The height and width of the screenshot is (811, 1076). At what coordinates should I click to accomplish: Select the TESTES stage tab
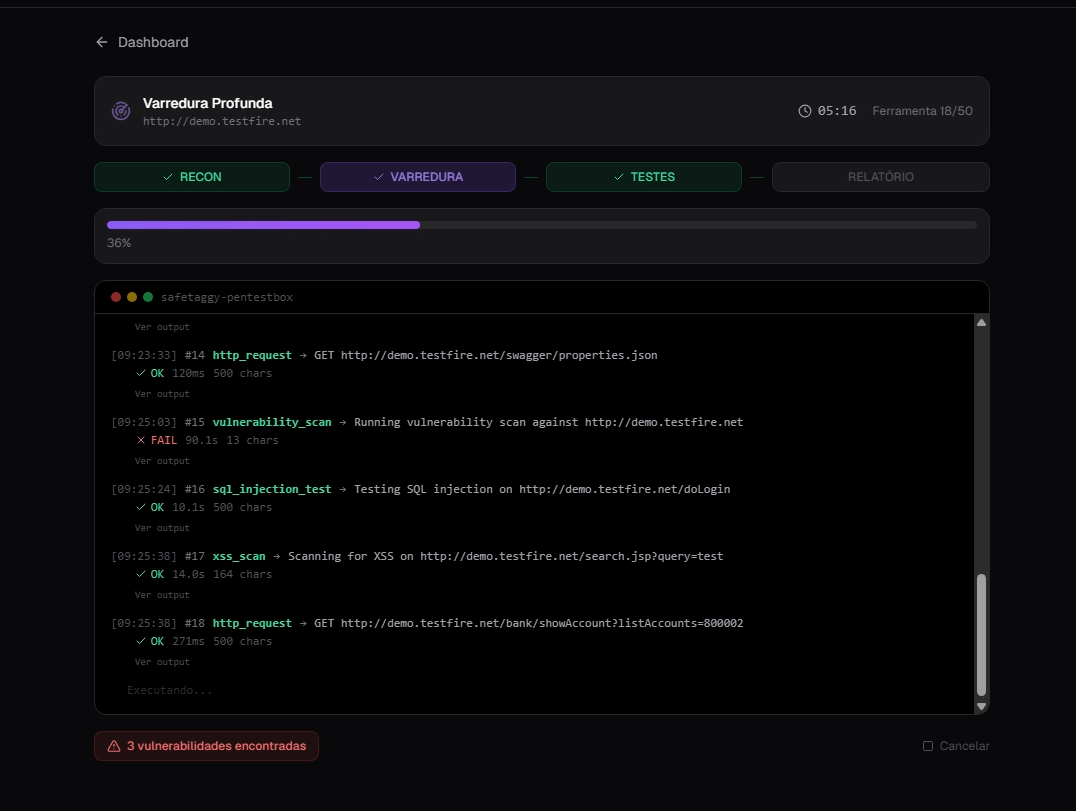(643, 177)
